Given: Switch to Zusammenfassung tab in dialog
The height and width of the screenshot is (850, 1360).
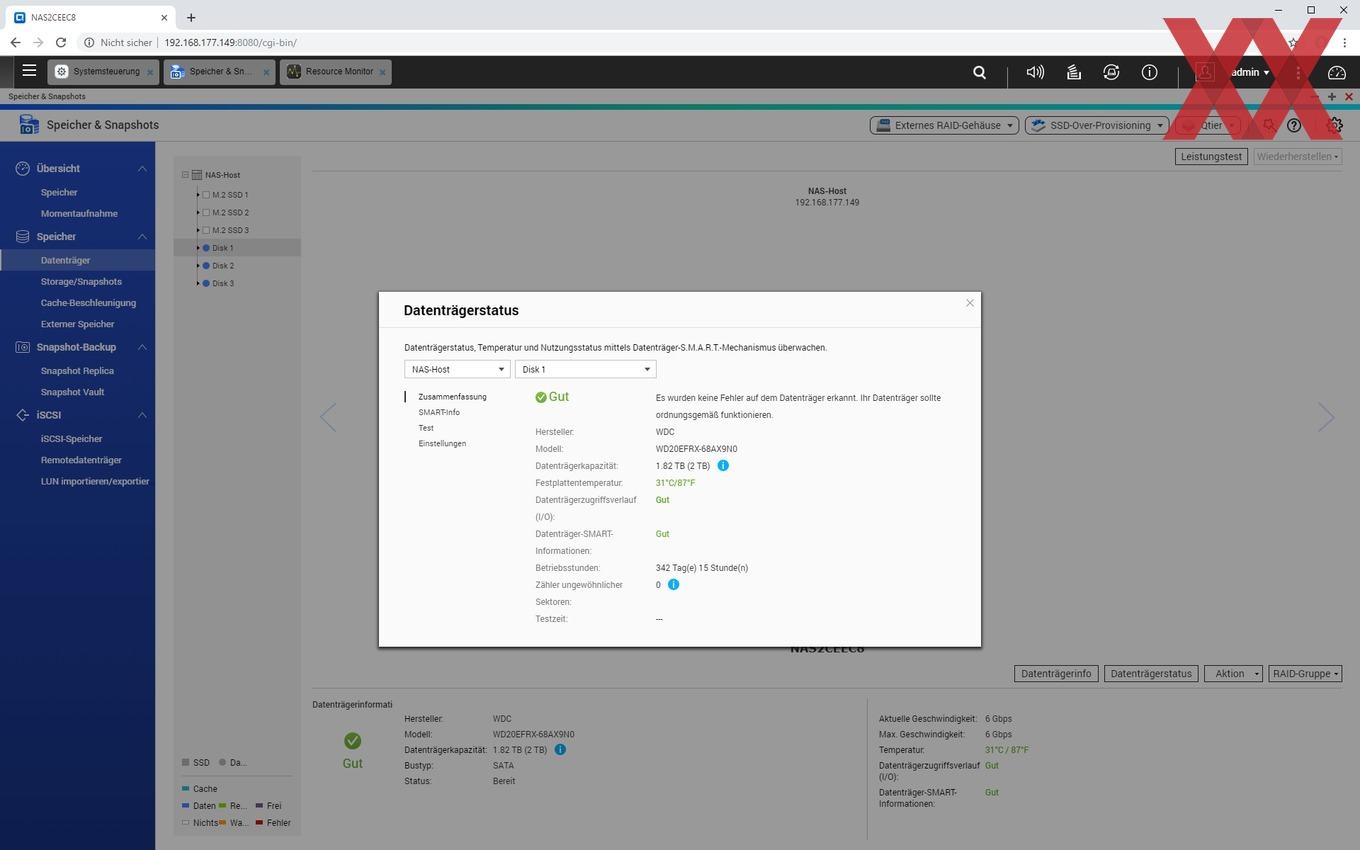Looking at the screenshot, I should tap(452, 397).
